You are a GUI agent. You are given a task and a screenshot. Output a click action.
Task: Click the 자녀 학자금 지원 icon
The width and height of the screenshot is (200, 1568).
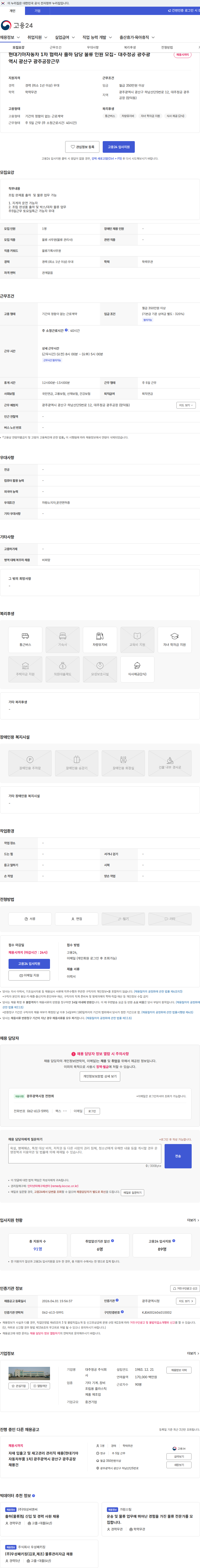click(174, 640)
